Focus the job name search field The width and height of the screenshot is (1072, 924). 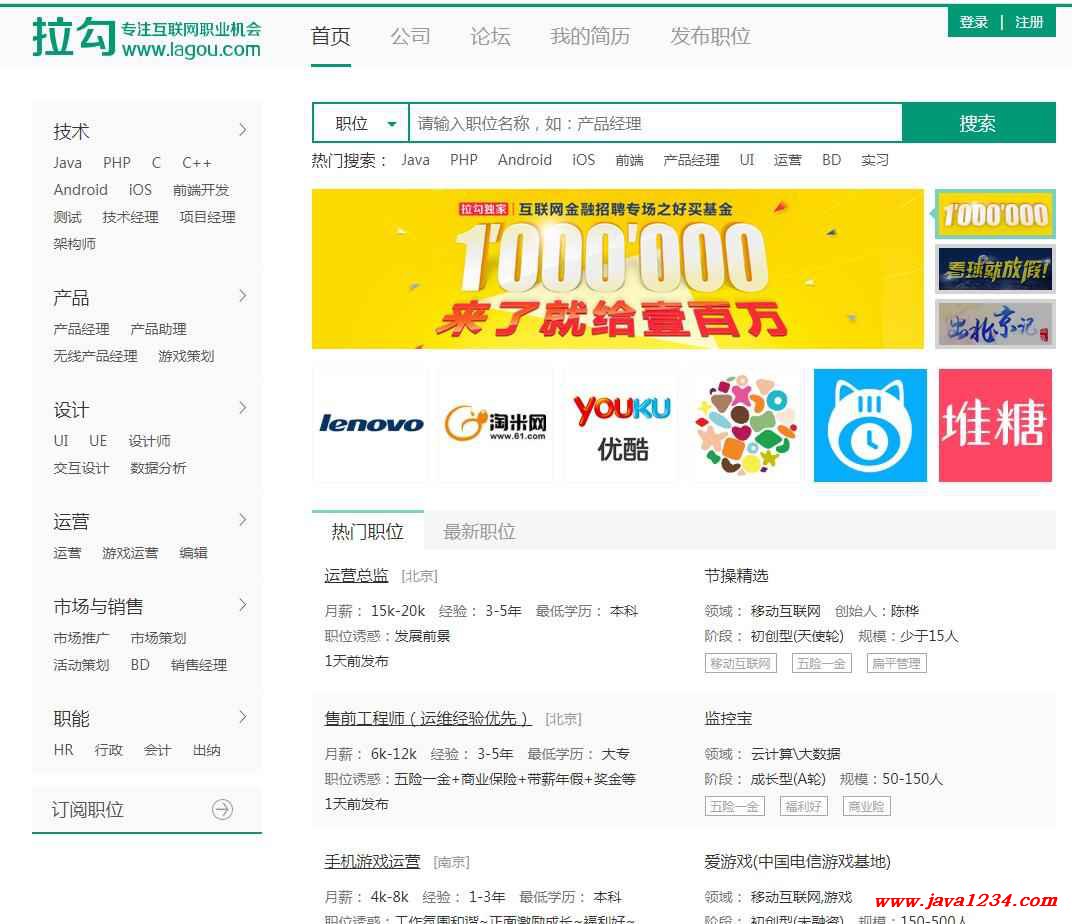click(x=655, y=124)
